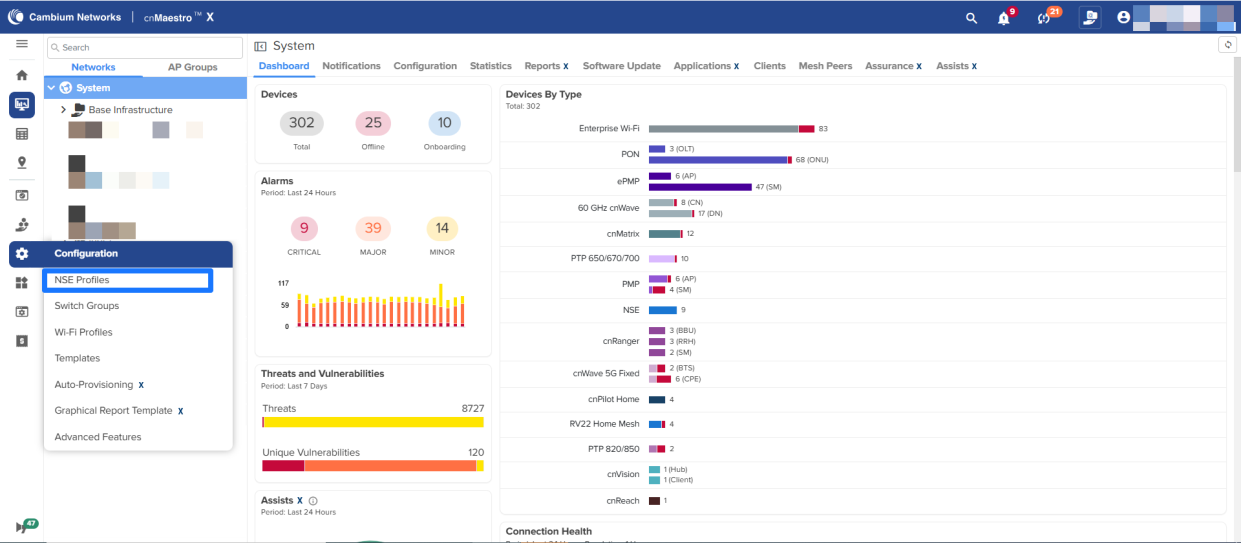
Task: Open the user account avatar icon
Action: pyautogui.click(x=1123, y=17)
